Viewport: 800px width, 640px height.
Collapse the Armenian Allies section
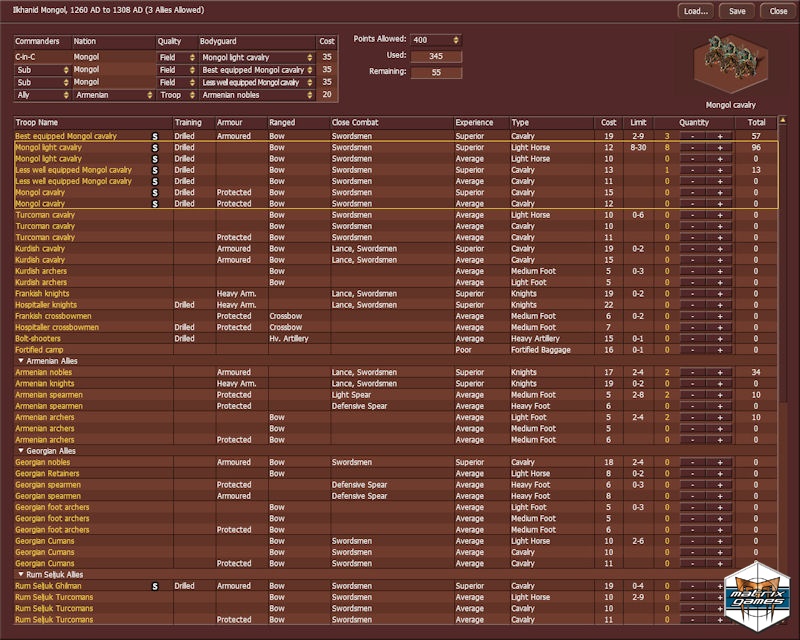click(x=20, y=361)
